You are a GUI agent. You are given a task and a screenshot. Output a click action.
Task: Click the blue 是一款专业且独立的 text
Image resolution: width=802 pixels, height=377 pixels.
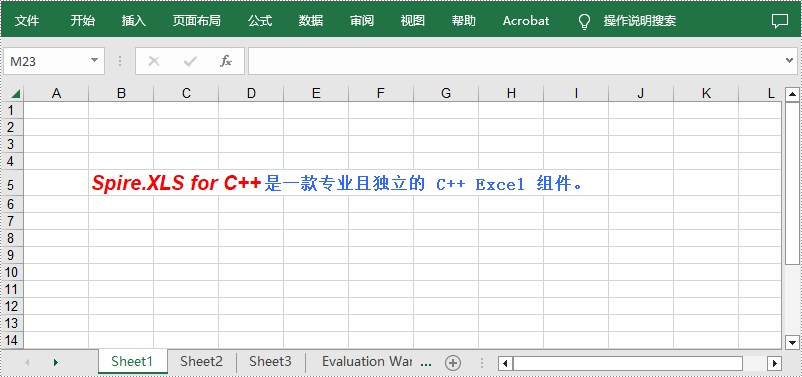point(344,184)
